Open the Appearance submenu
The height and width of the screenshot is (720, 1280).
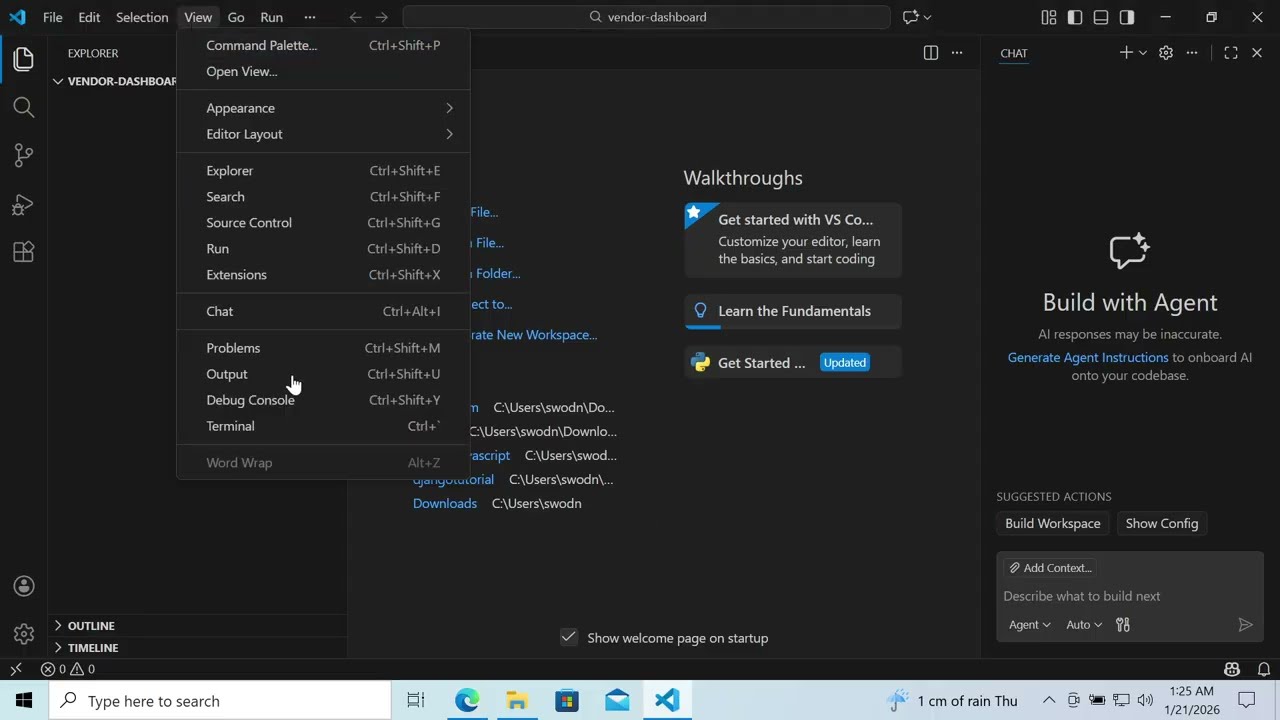point(323,108)
